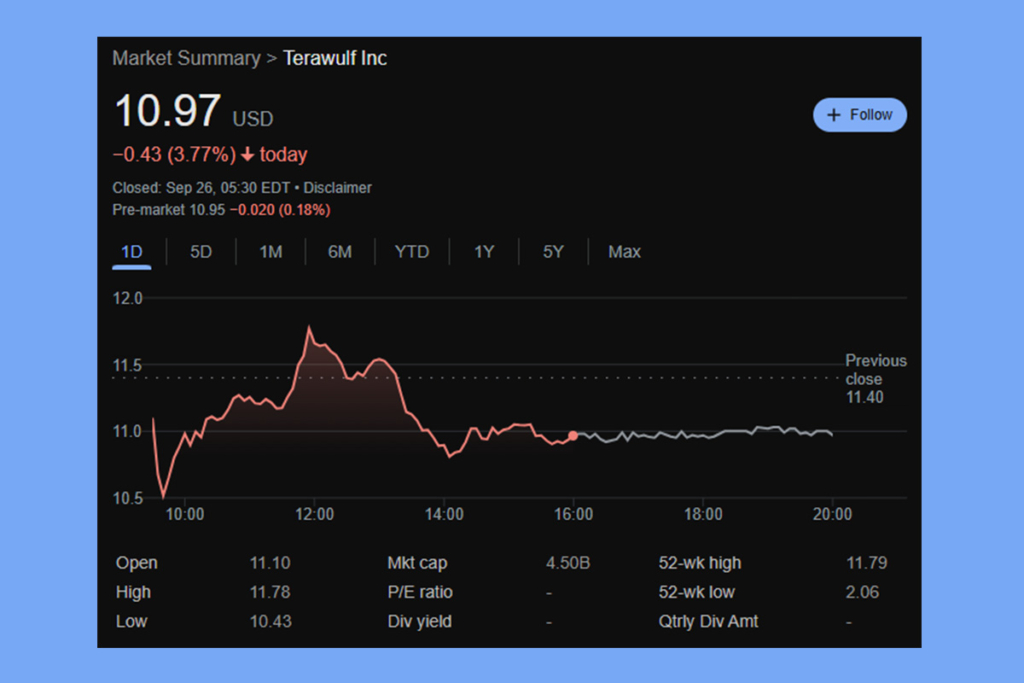Viewport: 1024px width, 683px height.
Task: Click the Terawulf Inc title
Action: coord(335,59)
